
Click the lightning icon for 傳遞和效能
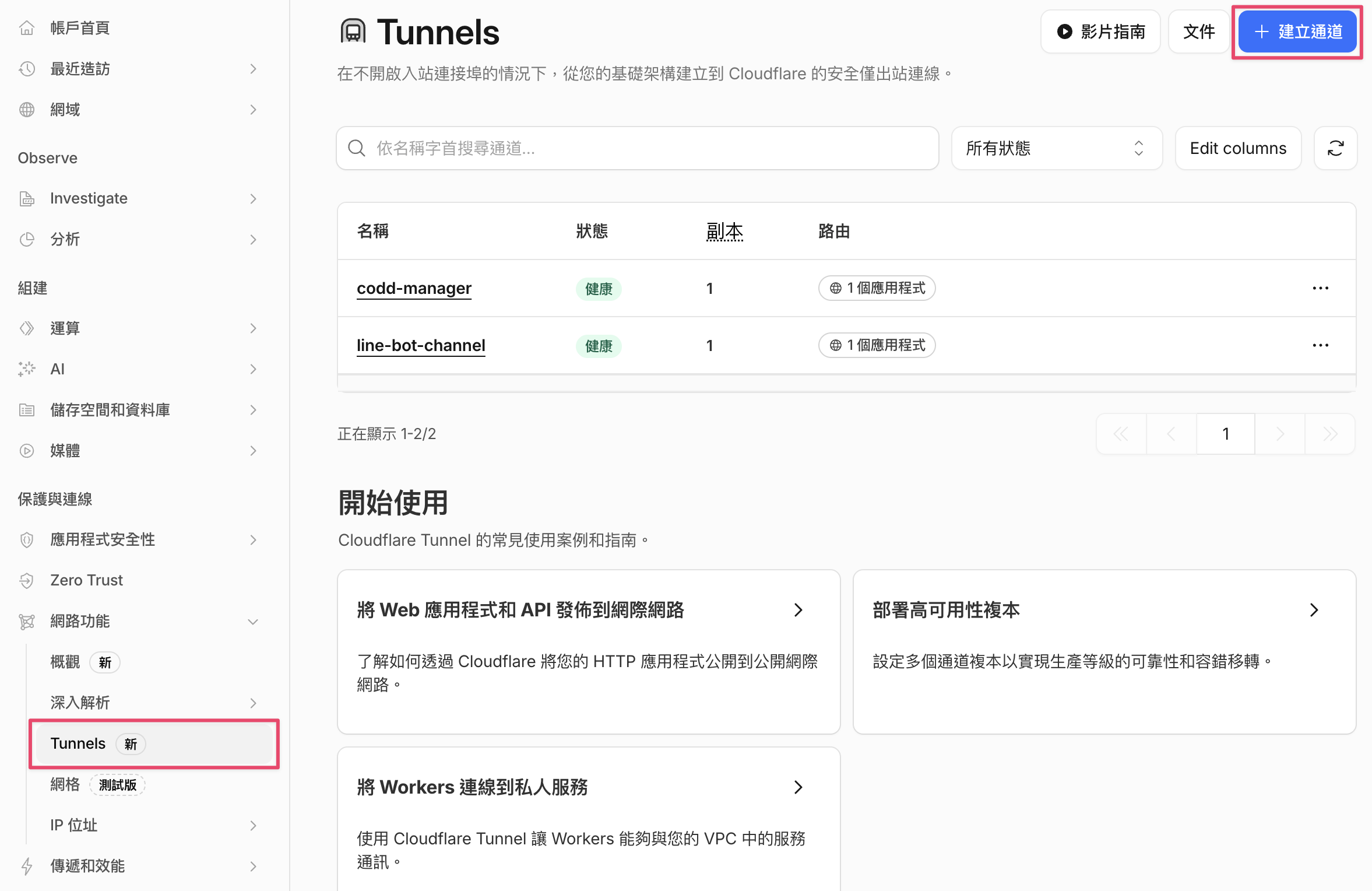tap(27, 867)
